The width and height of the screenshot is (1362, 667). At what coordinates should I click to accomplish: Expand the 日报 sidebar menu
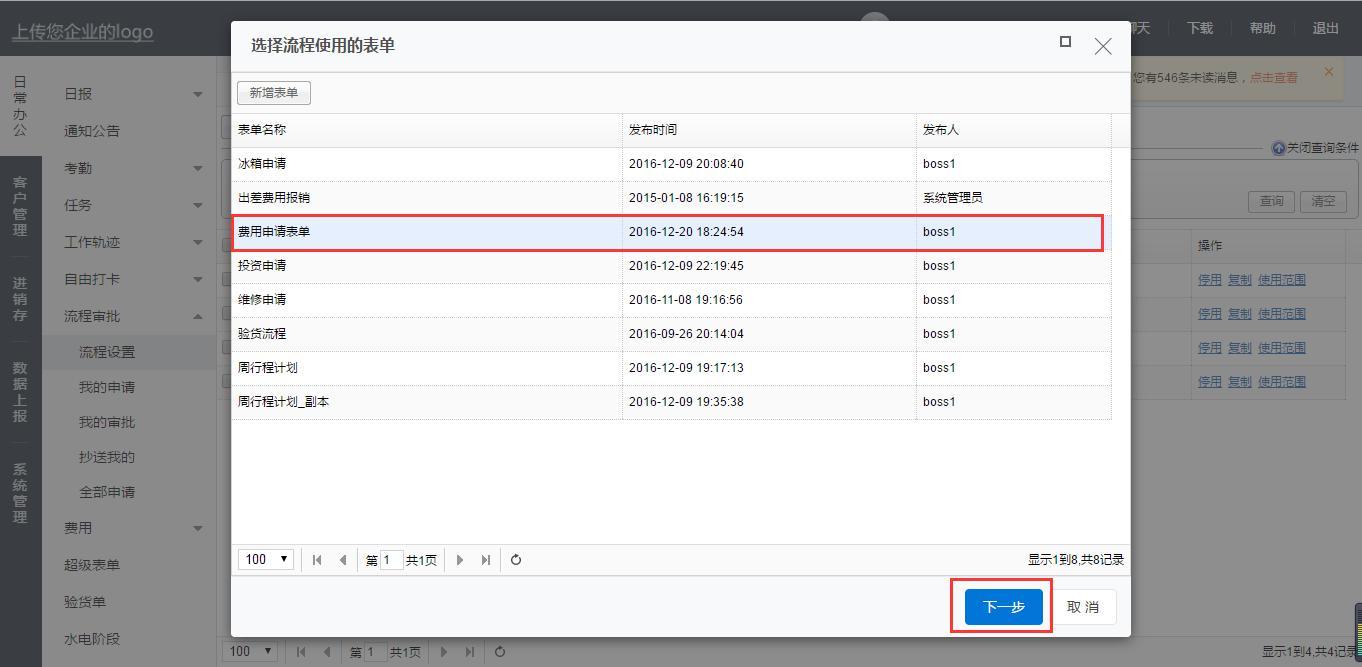point(197,94)
